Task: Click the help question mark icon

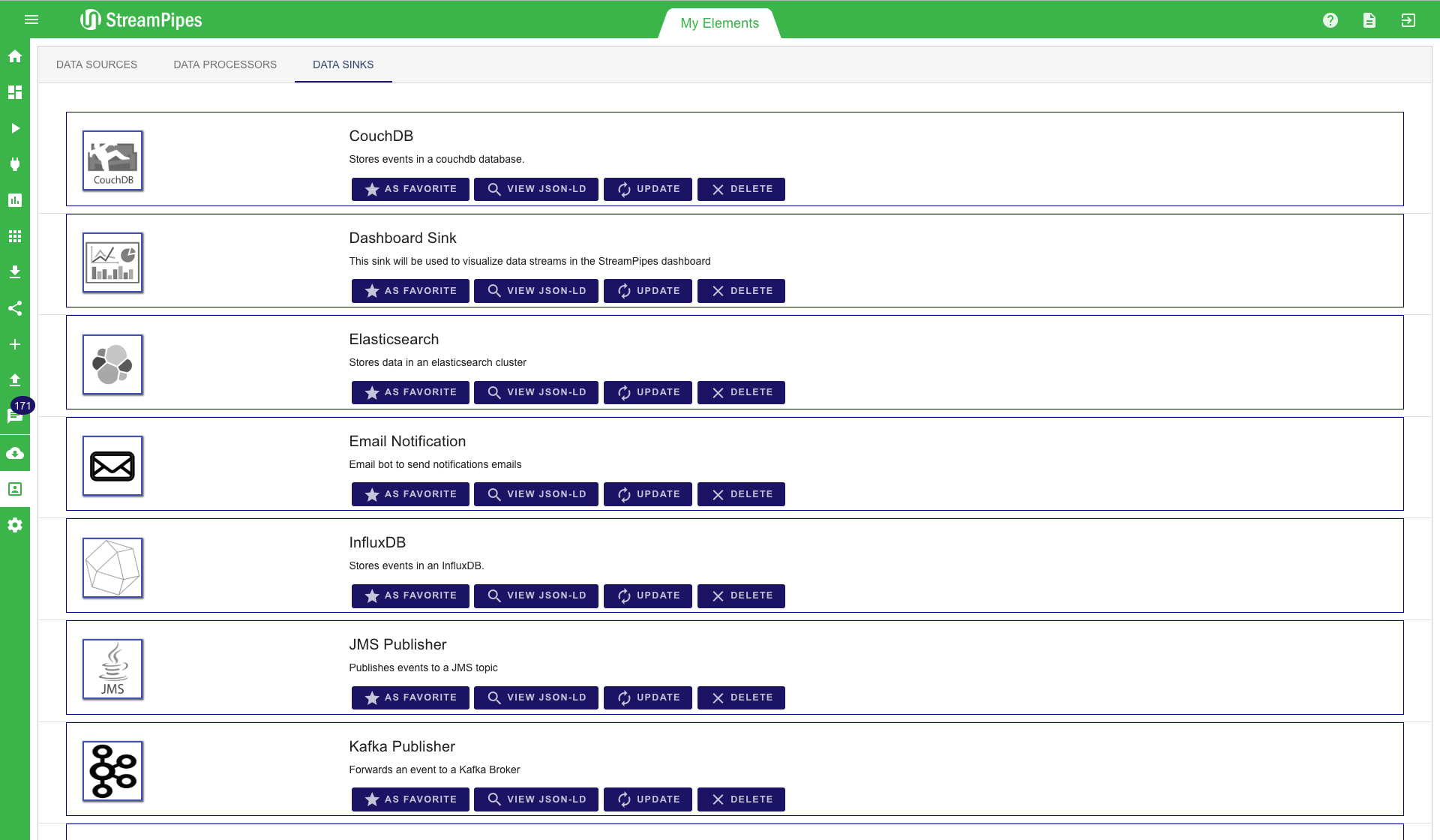Action: tap(1330, 20)
